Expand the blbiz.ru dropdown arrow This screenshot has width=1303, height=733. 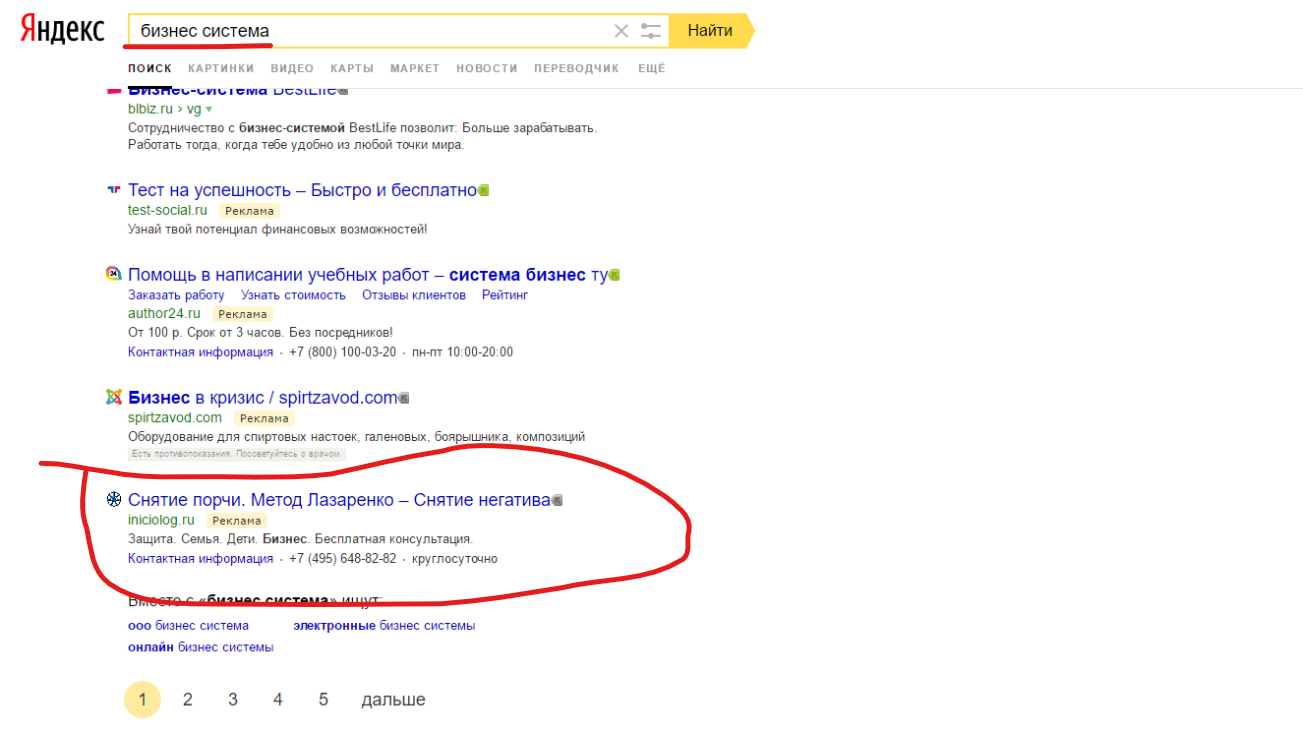click(x=209, y=109)
